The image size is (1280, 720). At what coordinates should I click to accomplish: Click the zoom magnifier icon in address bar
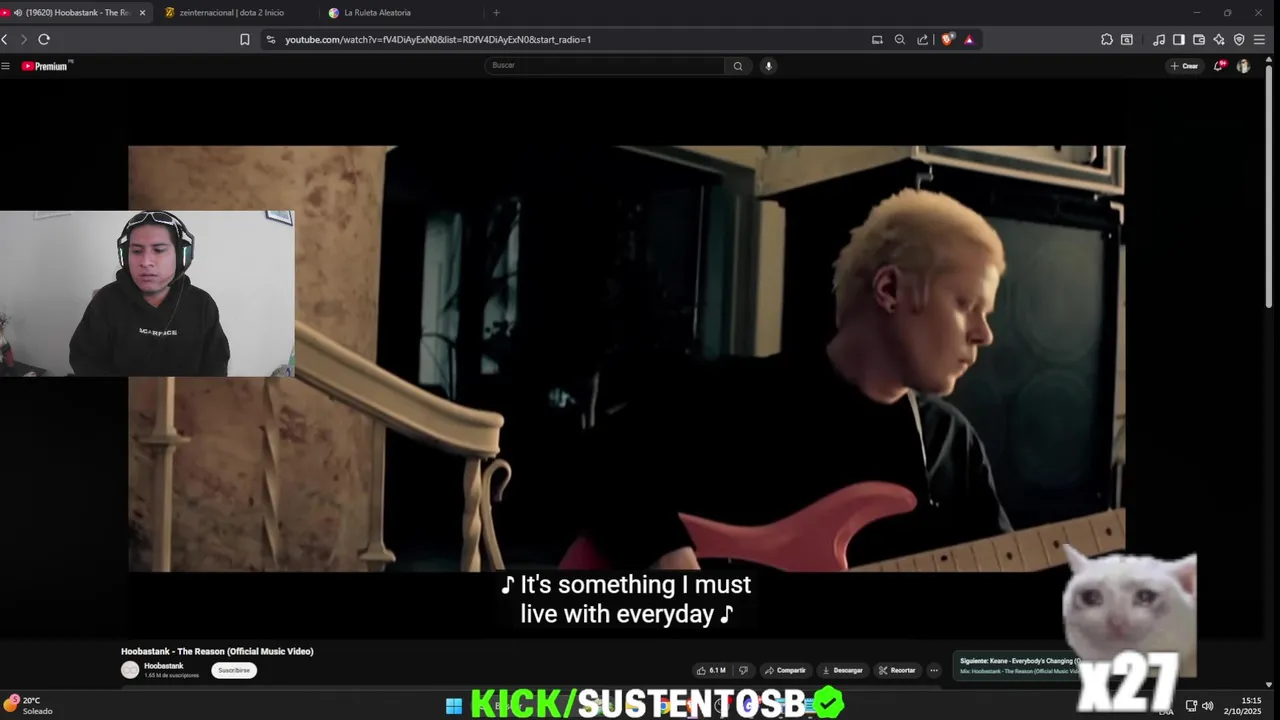(900, 39)
